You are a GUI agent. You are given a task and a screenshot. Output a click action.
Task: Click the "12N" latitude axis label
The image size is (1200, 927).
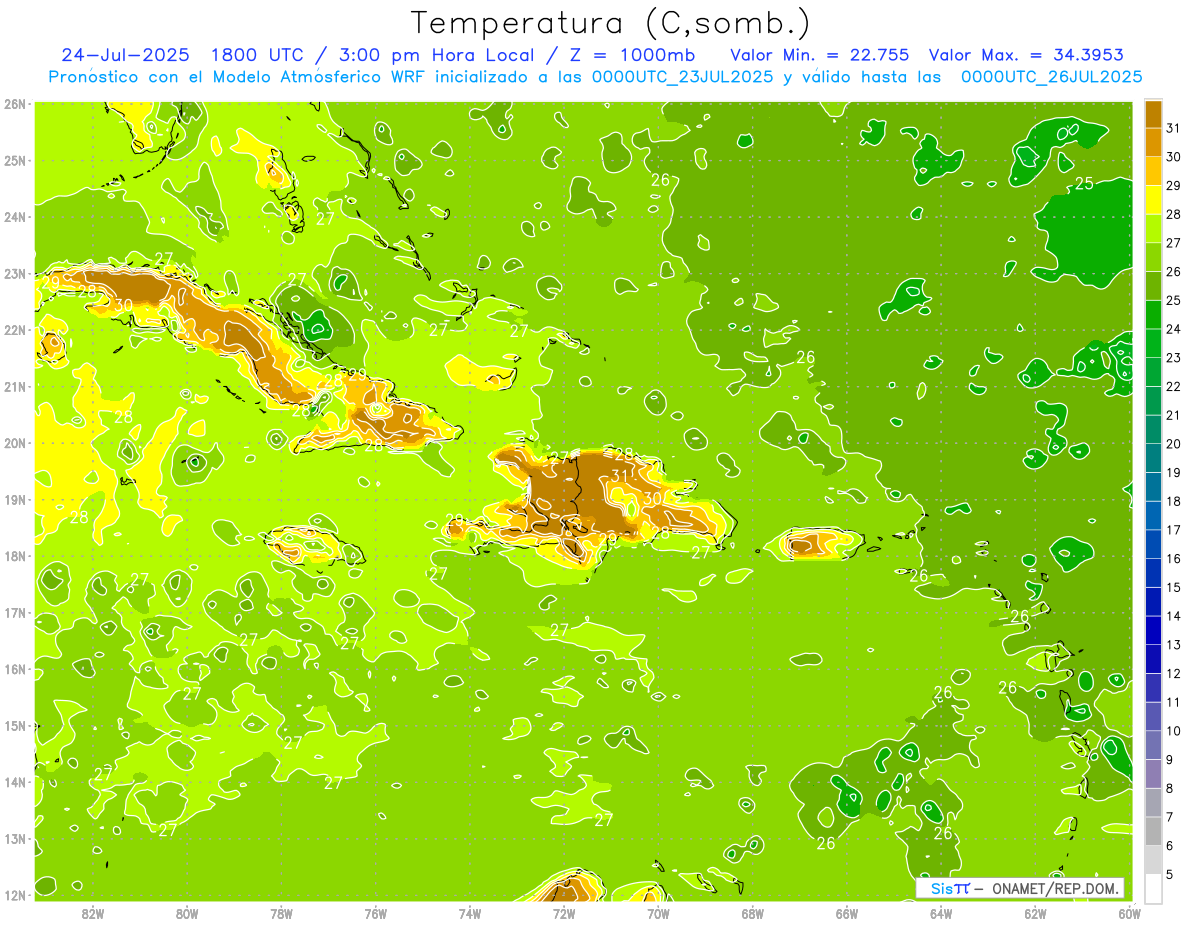point(15,895)
